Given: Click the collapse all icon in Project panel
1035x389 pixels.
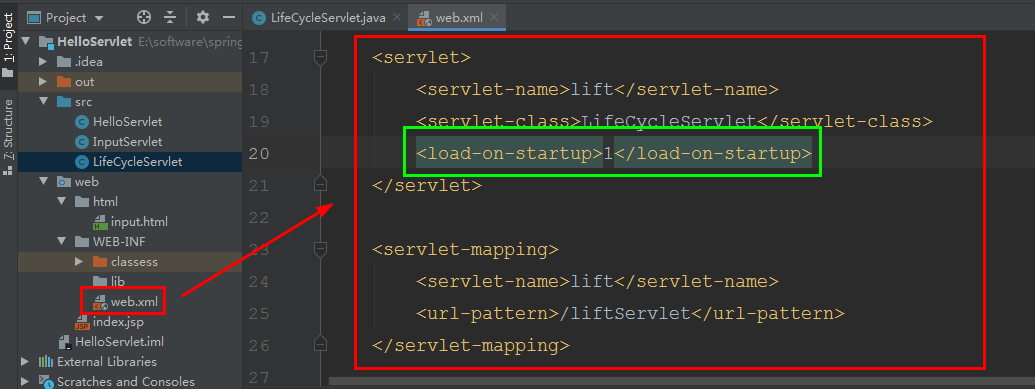Looking at the screenshot, I should click(x=170, y=17).
